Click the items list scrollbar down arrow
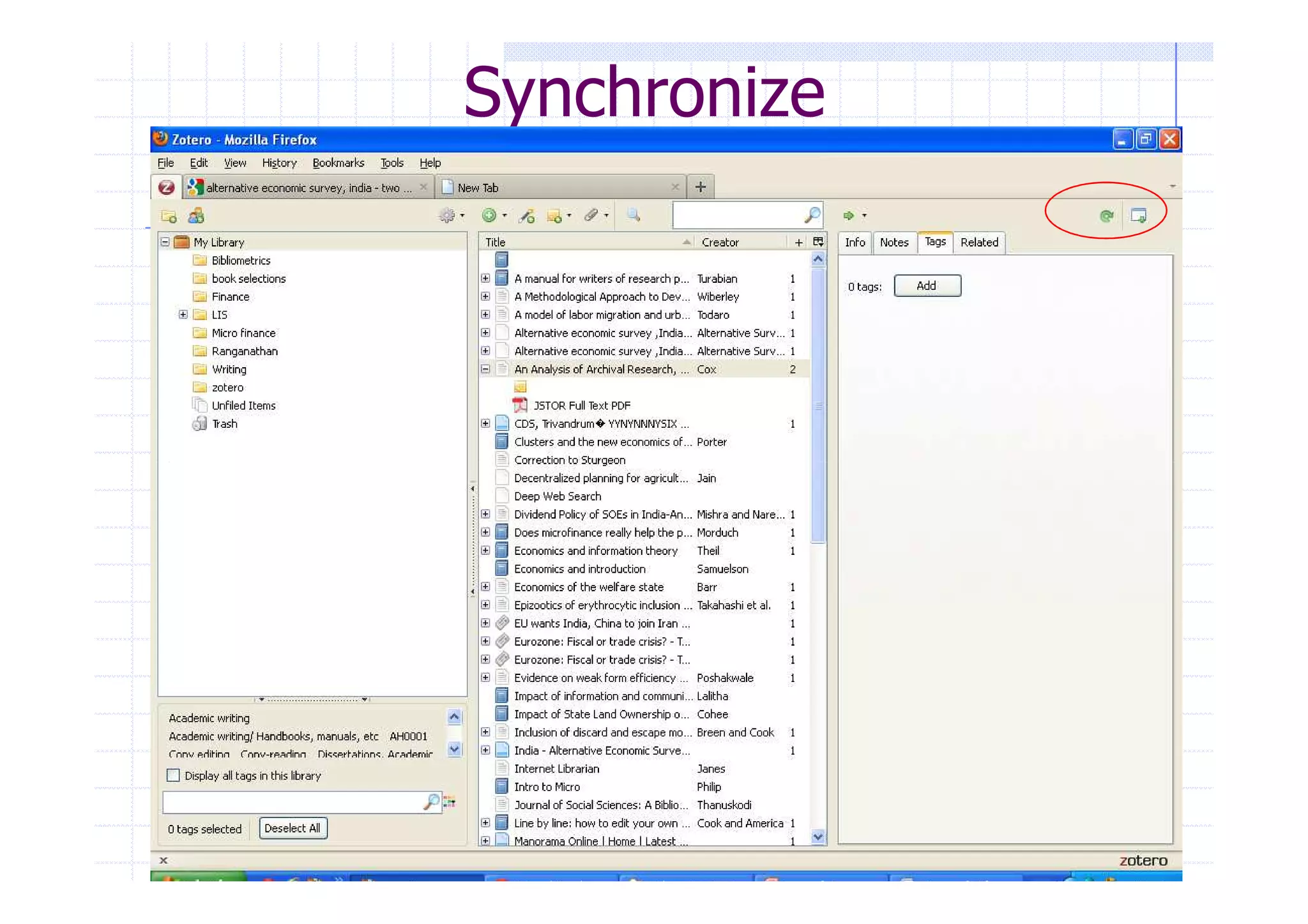The image size is (1308, 924). coord(818,837)
